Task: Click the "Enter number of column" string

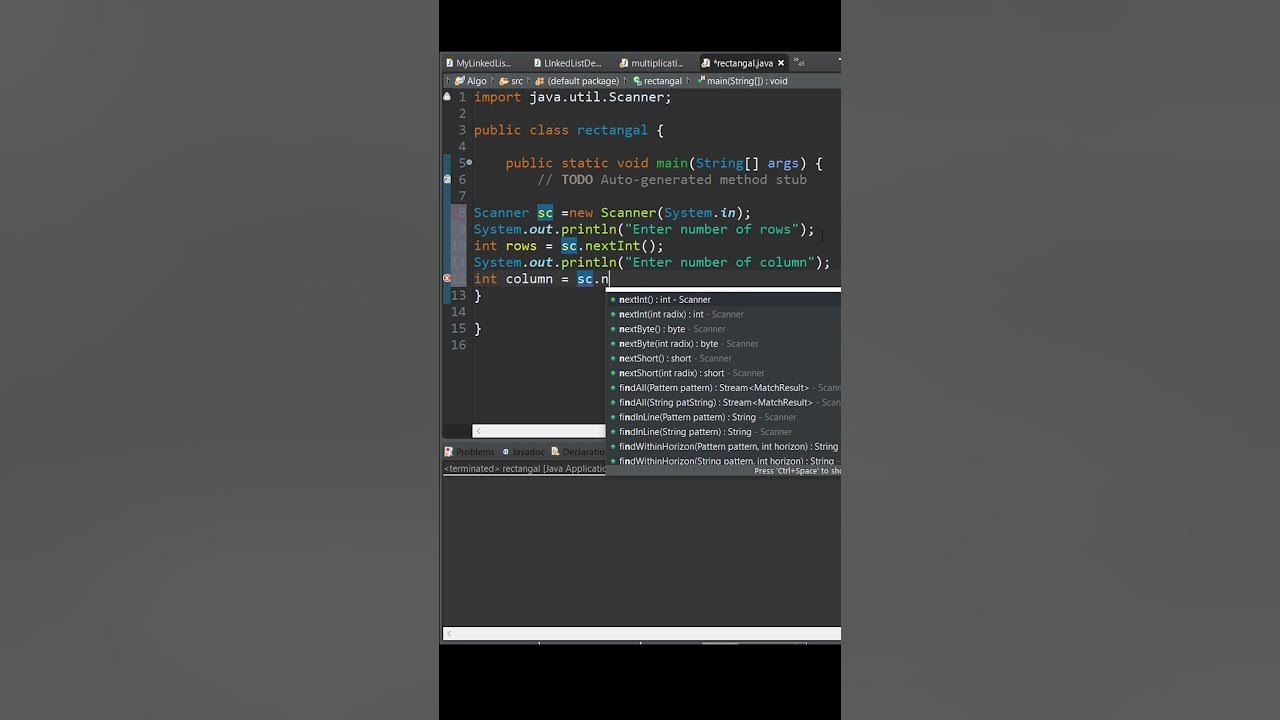Action: click(720, 262)
